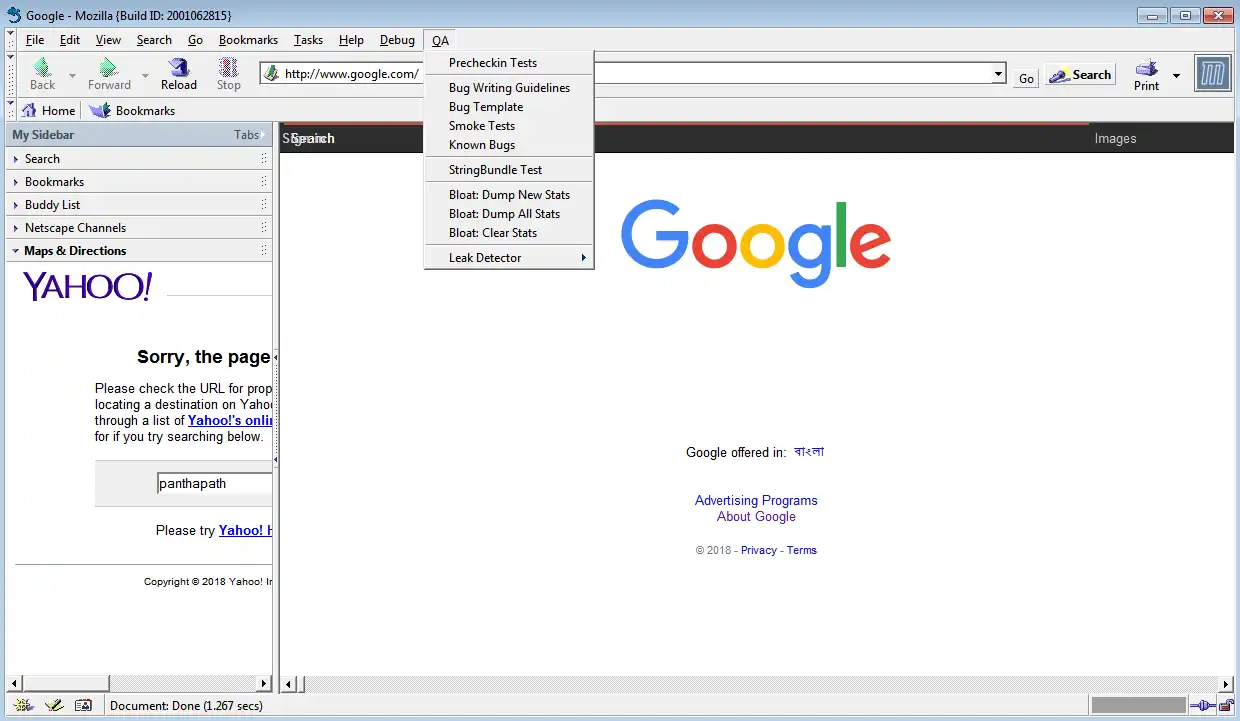
Task: Click content area scrollbar right arrow
Action: [1226, 684]
